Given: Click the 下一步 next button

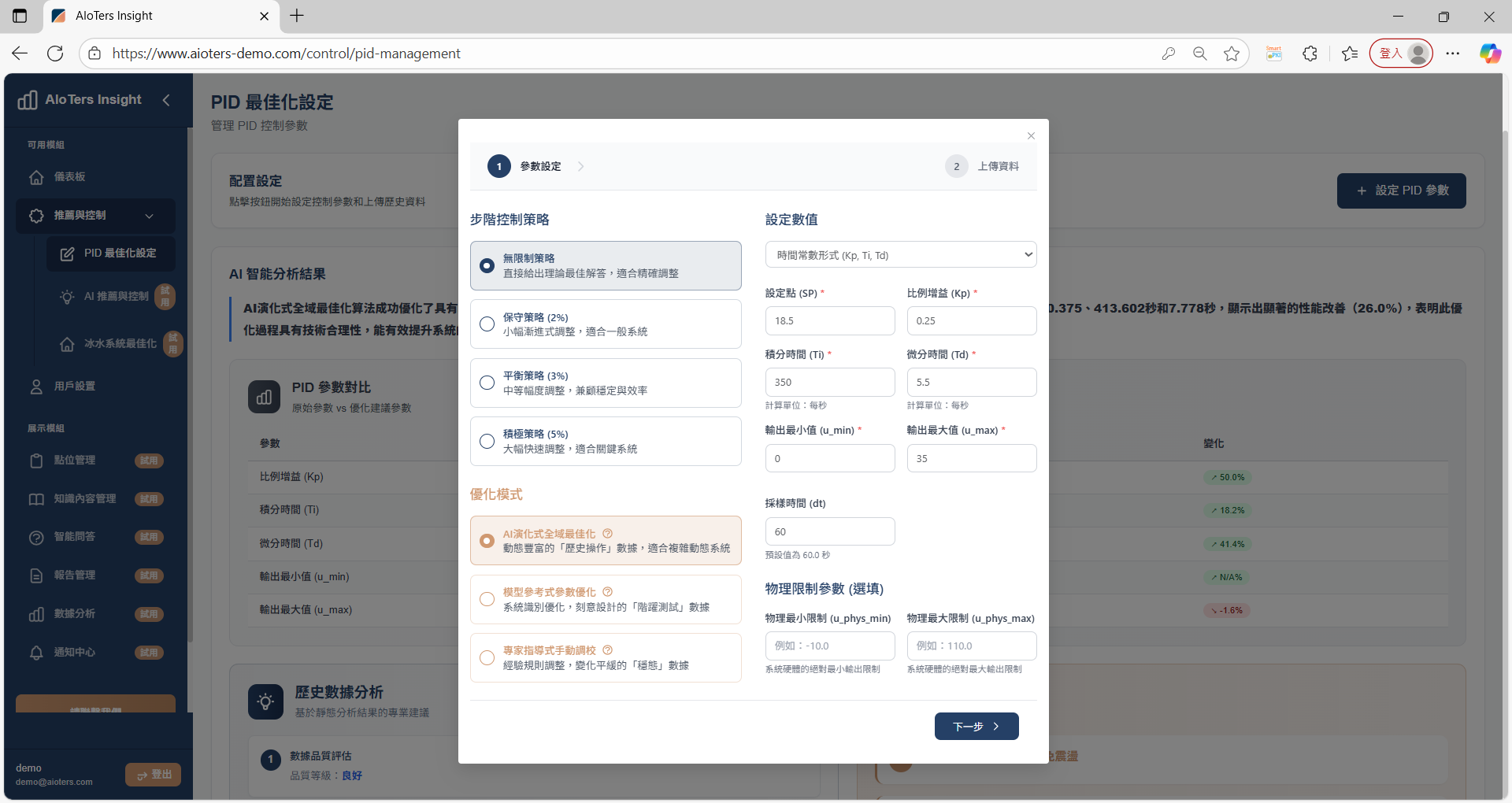Looking at the screenshot, I should click(x=976, y=726).
